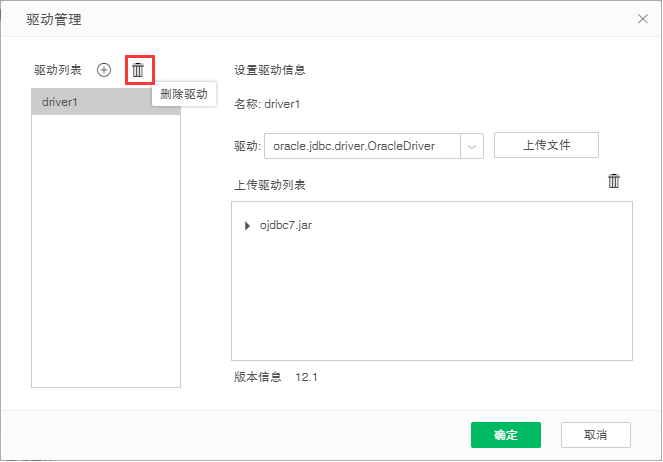Click the 设置驱动信息 section heading
The image size is (663, 462).
270,70
